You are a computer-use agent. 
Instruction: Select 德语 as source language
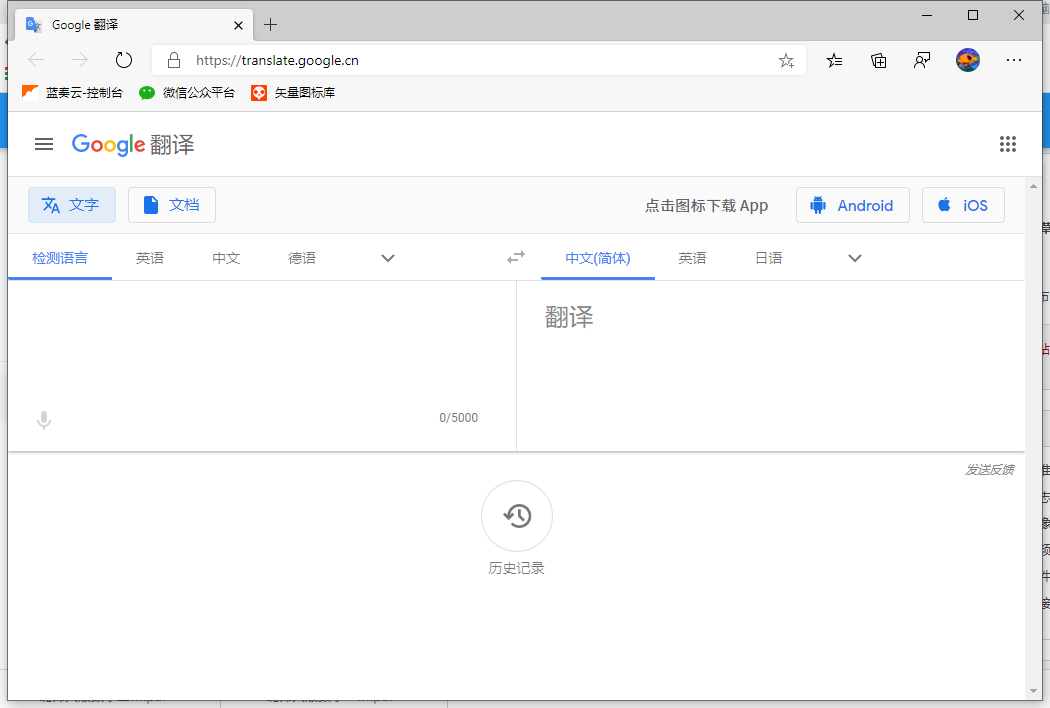(302, 258)
